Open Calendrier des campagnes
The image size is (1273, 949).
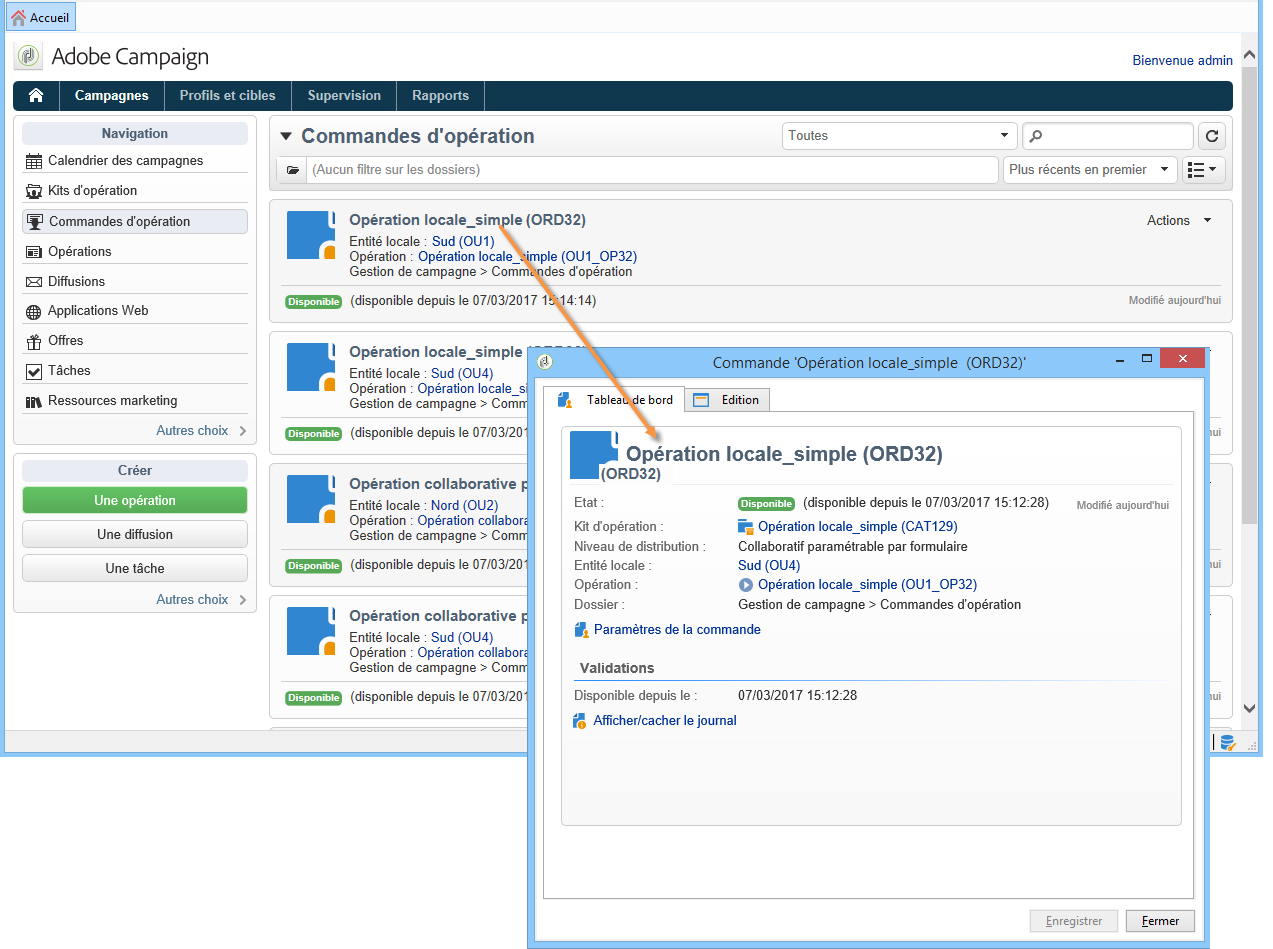tap(125, 161)
